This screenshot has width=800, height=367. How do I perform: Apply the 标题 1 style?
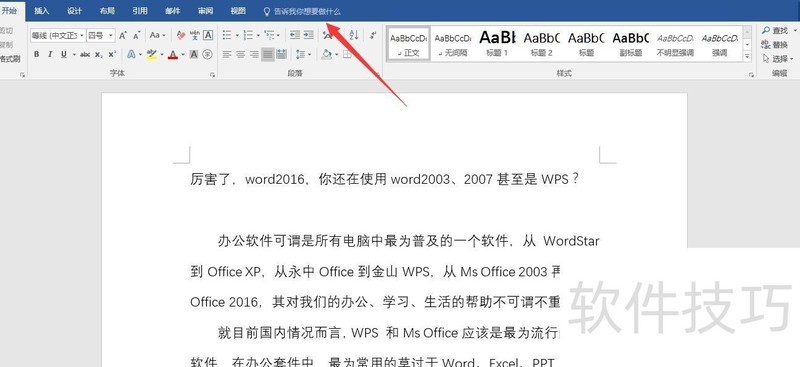[497, 43]
